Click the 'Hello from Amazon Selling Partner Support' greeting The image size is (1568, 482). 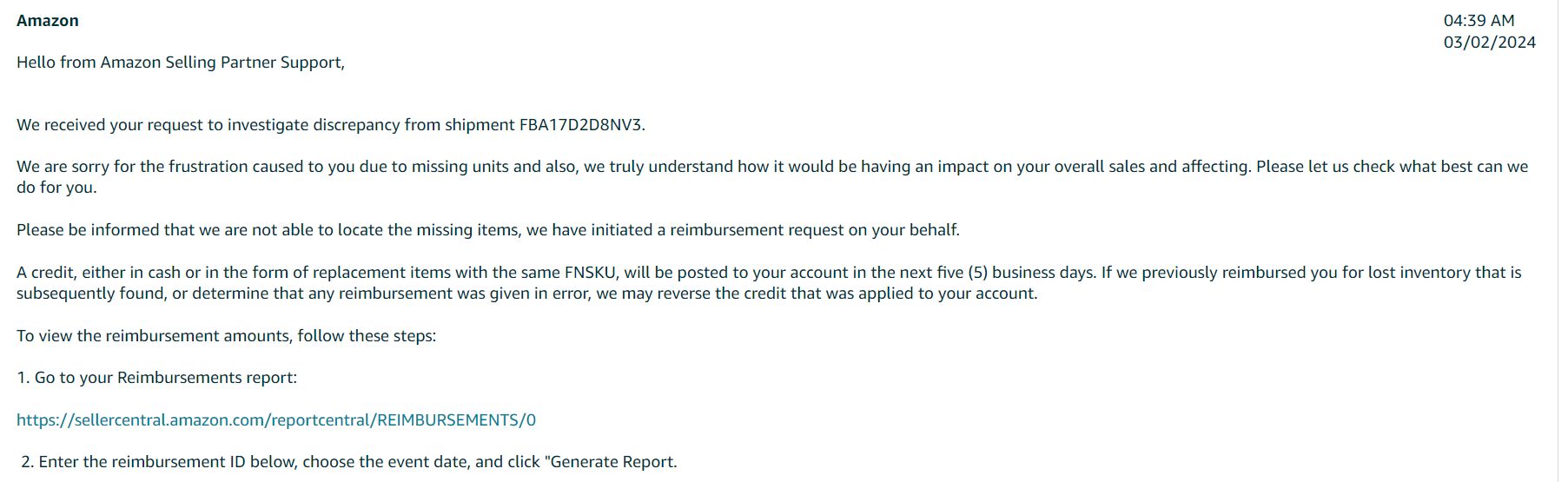[181, 63]
